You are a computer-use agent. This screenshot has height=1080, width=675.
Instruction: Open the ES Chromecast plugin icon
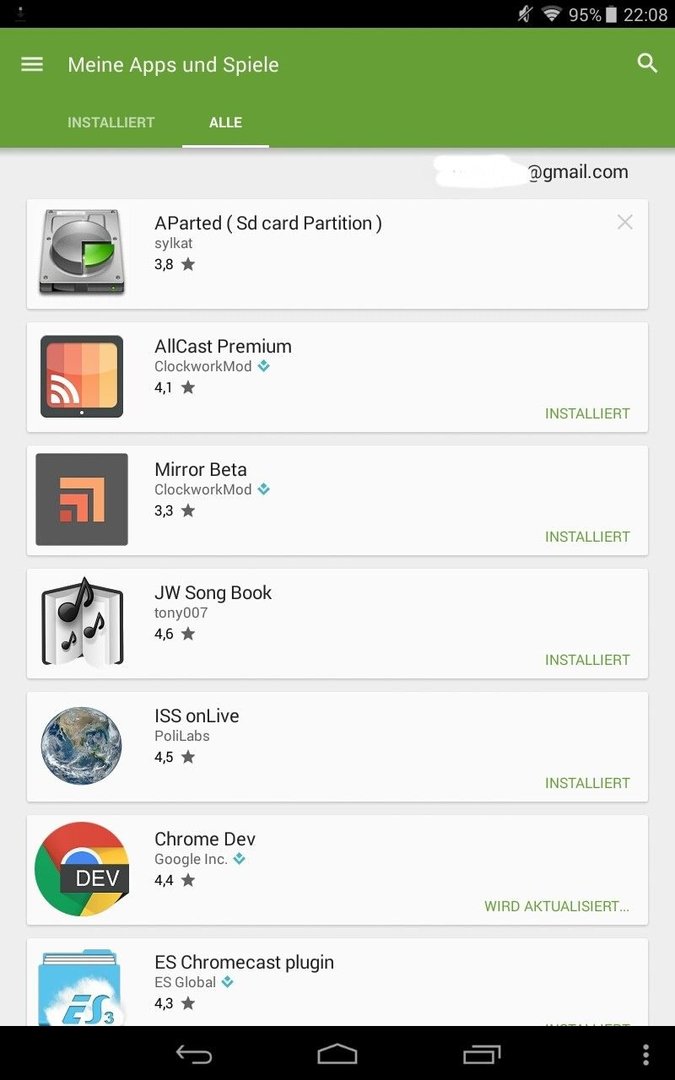(x=81, y=988)
